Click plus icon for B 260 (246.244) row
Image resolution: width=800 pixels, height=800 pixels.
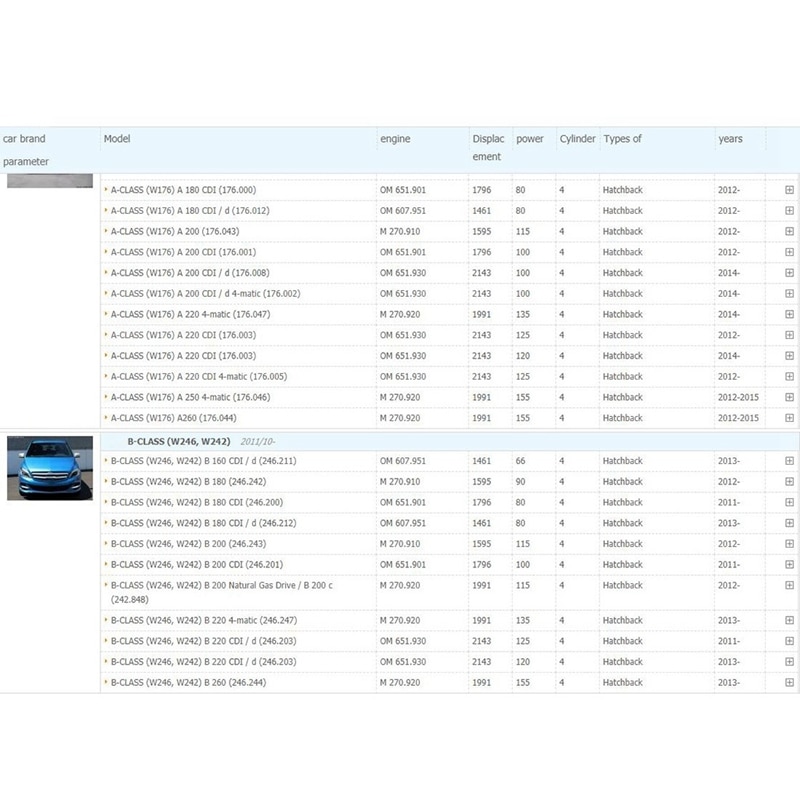[789, 682]
